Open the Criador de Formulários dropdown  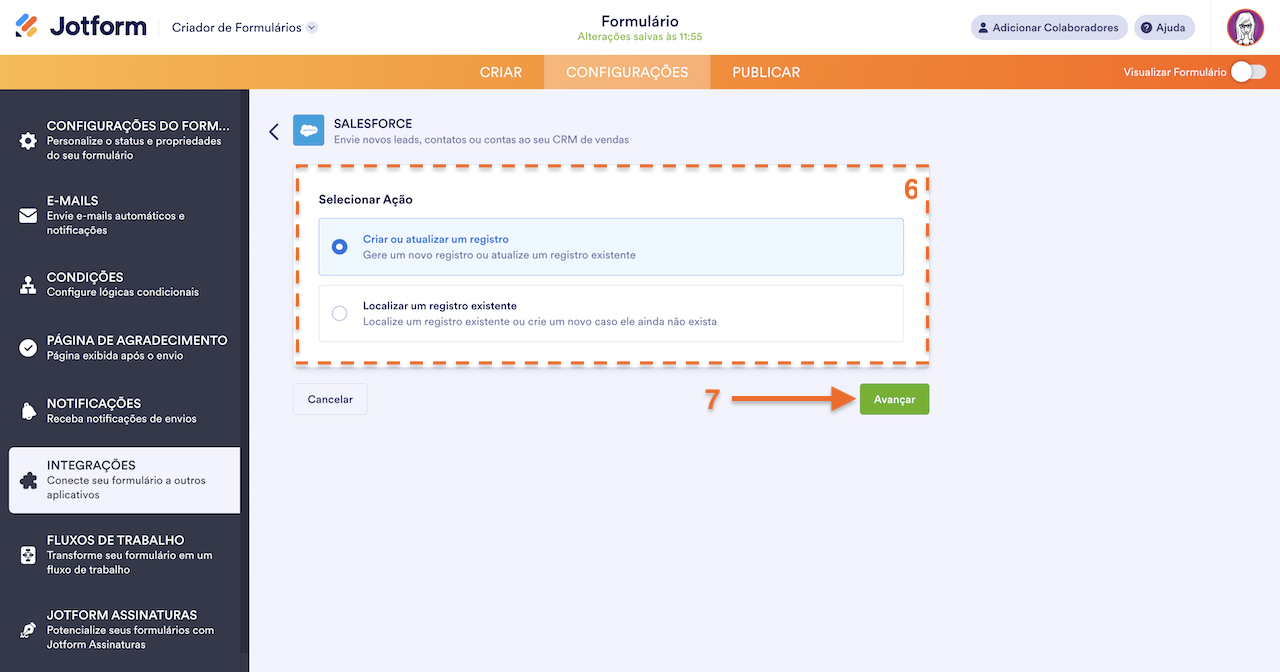coord(244,28)
